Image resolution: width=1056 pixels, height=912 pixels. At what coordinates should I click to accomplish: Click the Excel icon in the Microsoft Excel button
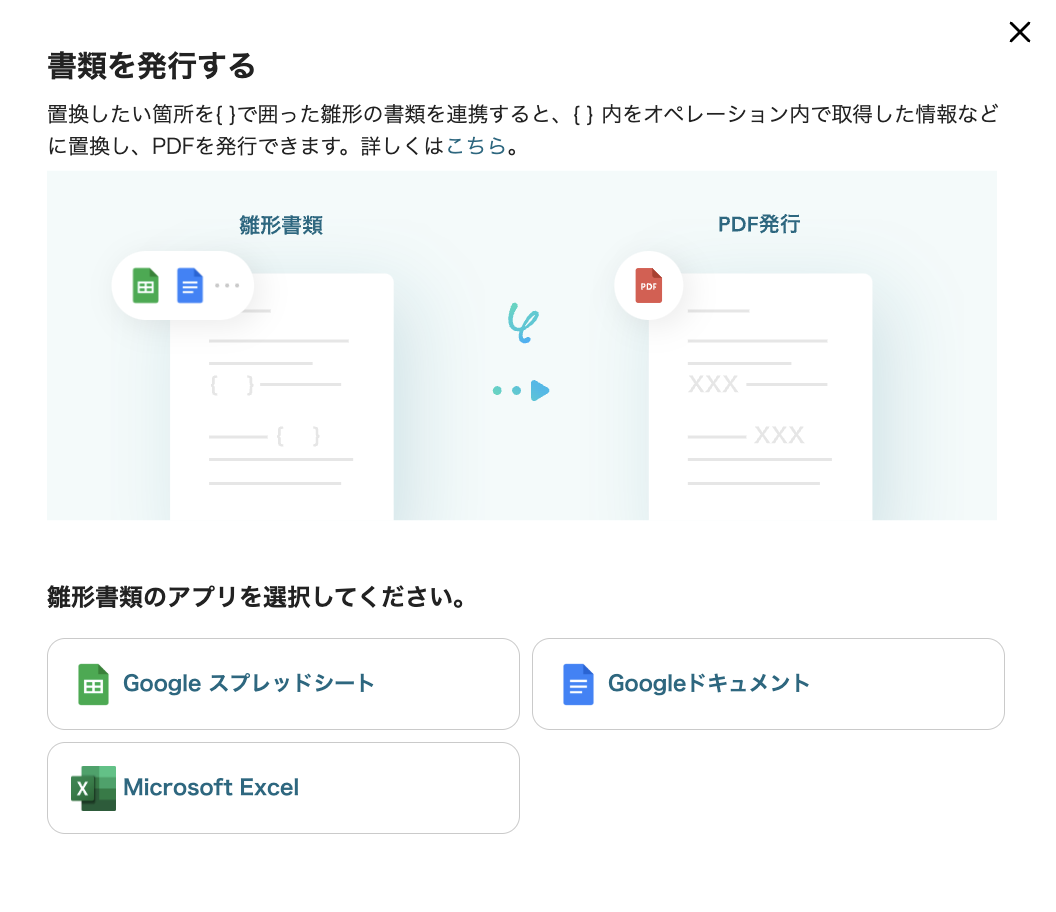[93, 788]
